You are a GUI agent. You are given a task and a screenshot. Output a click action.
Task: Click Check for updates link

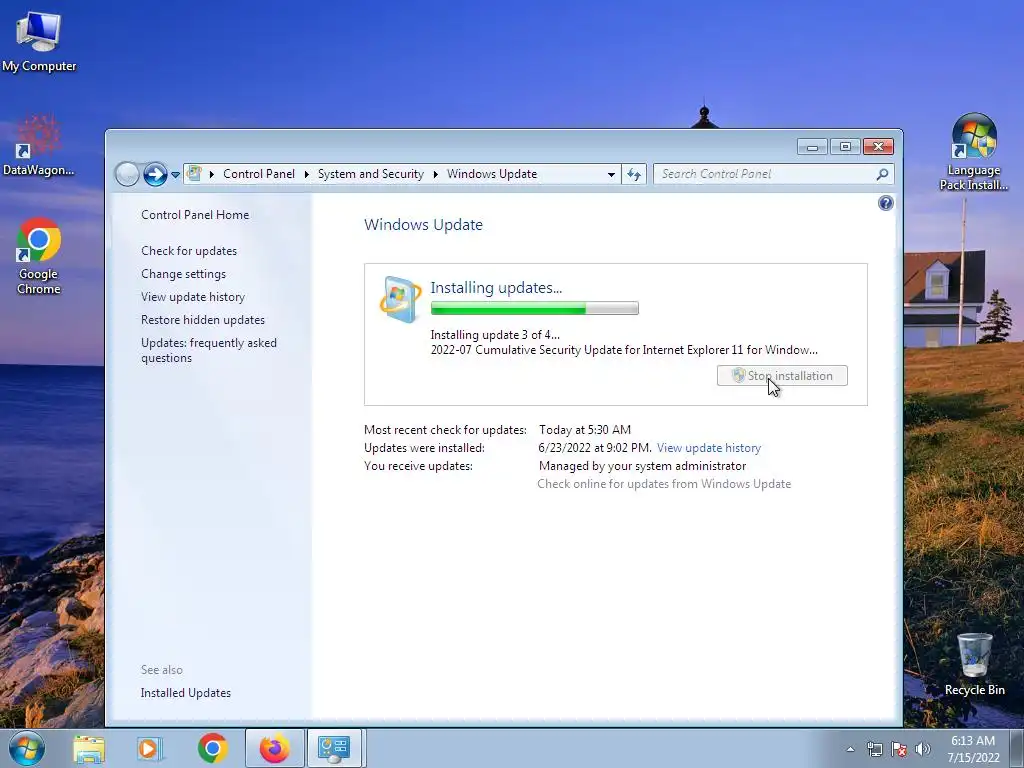coord(189,251)
